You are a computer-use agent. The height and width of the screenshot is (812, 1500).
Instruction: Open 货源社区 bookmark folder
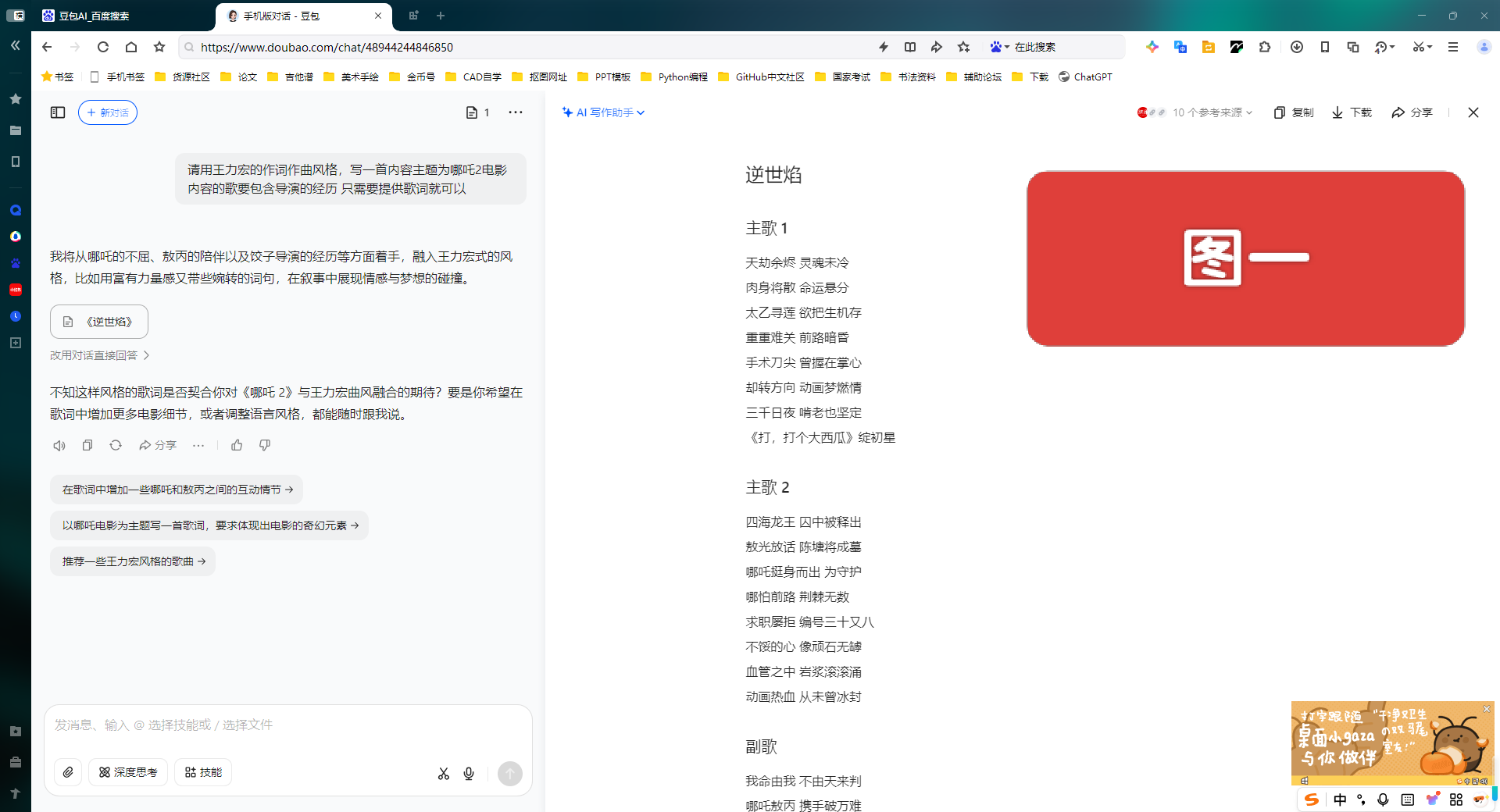[x=183, y=77]
